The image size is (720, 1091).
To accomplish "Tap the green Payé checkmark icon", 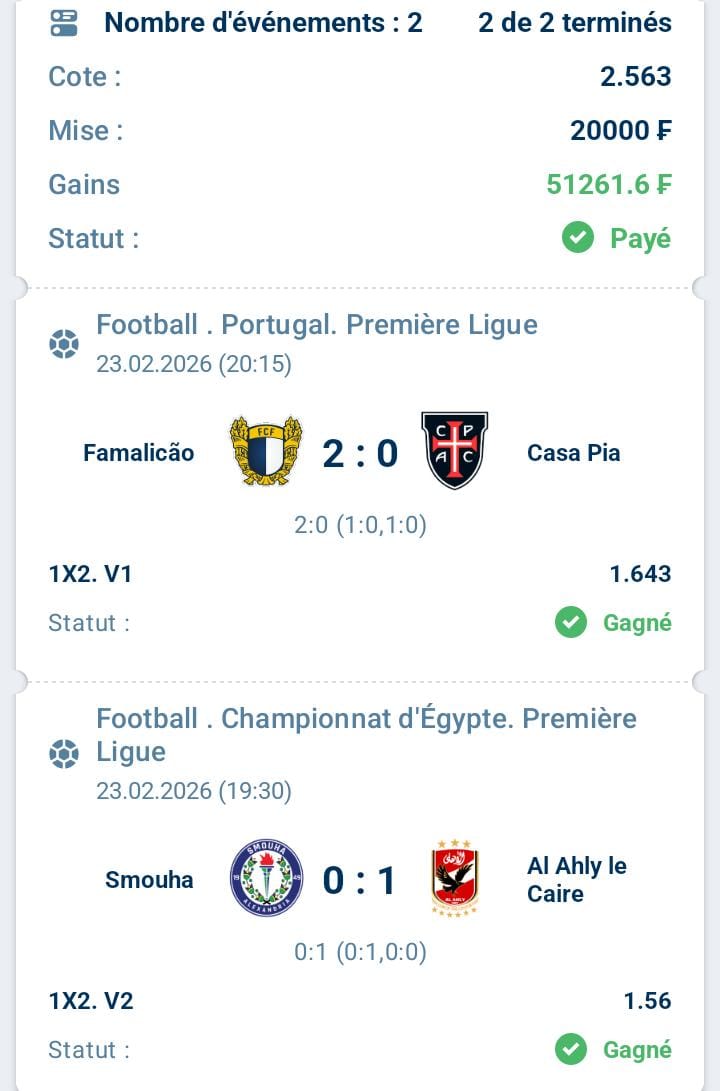I will tap(578, 238).
